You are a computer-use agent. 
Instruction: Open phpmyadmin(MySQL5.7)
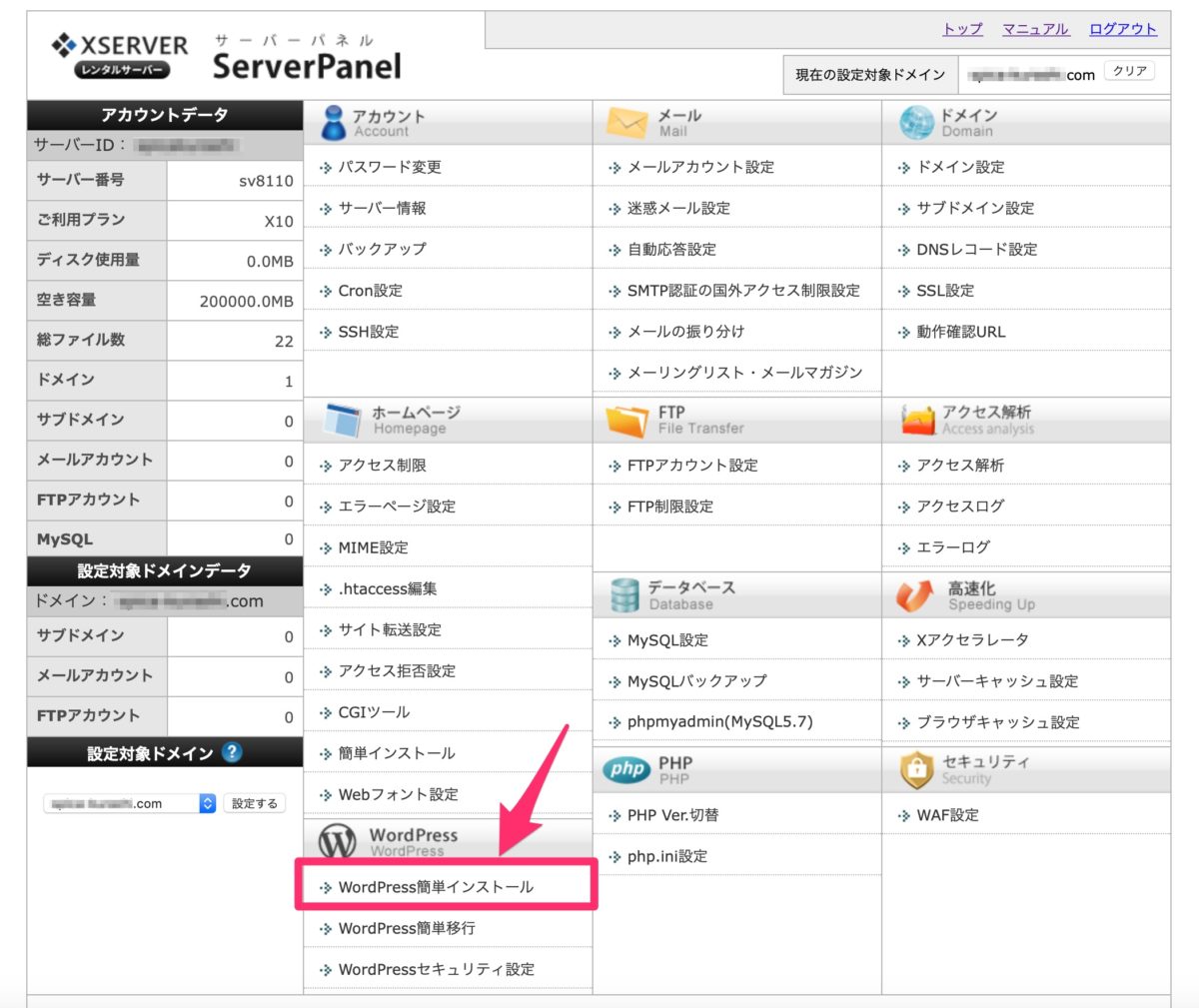click(x=720, y=722)
